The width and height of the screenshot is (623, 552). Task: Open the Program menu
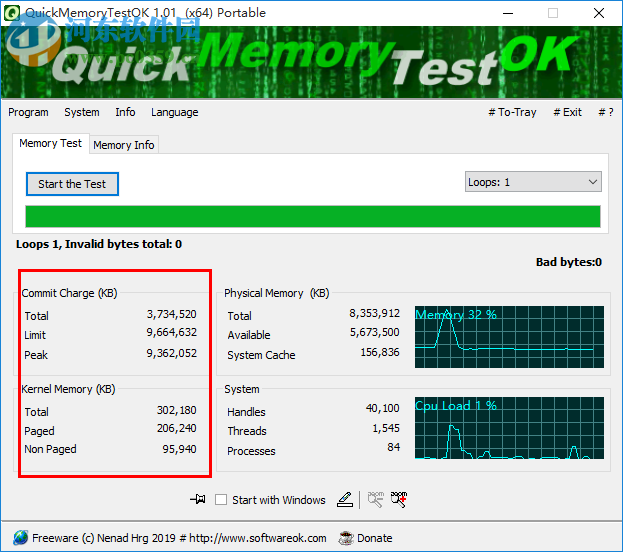(x=28, y=112)
